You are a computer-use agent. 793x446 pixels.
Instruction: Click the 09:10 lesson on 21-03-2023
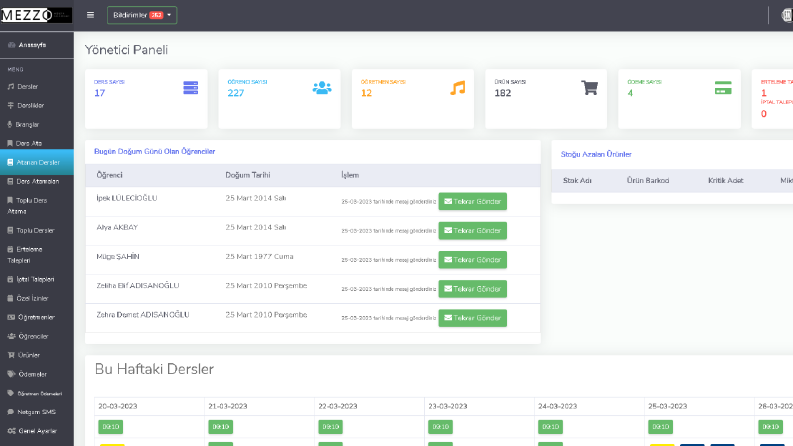tap(221, 427)
